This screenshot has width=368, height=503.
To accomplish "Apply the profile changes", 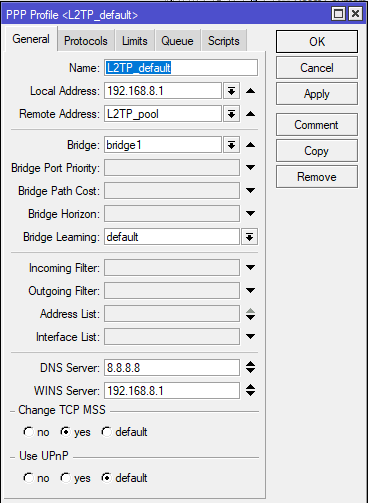I will pyautogui.click(x=317, y=94).
